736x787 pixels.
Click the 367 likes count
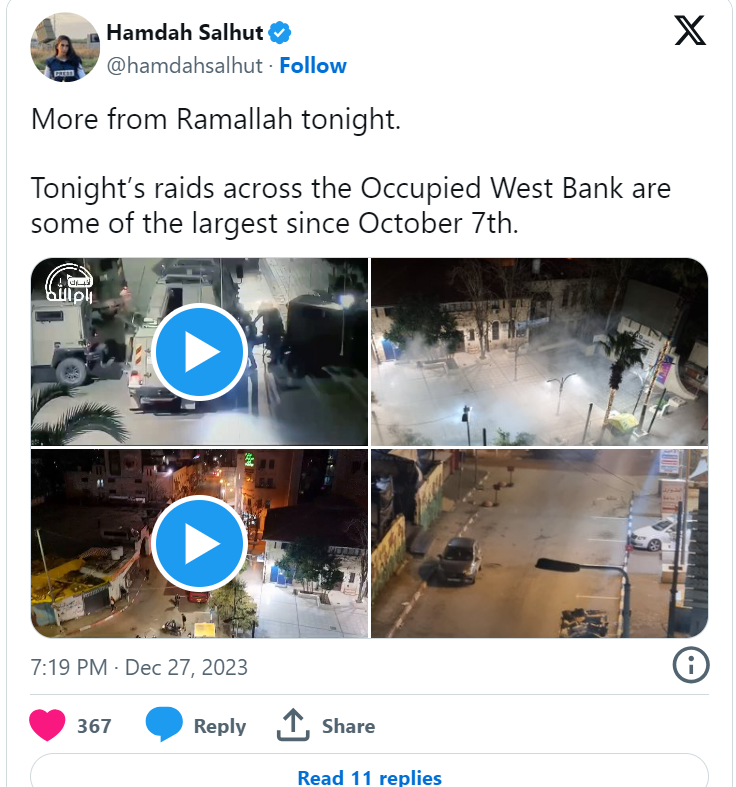pos(94,726)
